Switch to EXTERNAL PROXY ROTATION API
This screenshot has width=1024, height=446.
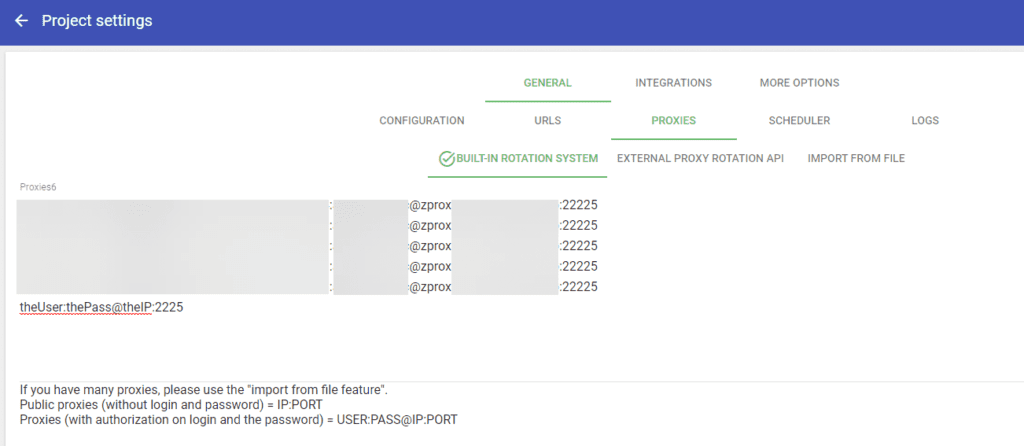(700, 158)
